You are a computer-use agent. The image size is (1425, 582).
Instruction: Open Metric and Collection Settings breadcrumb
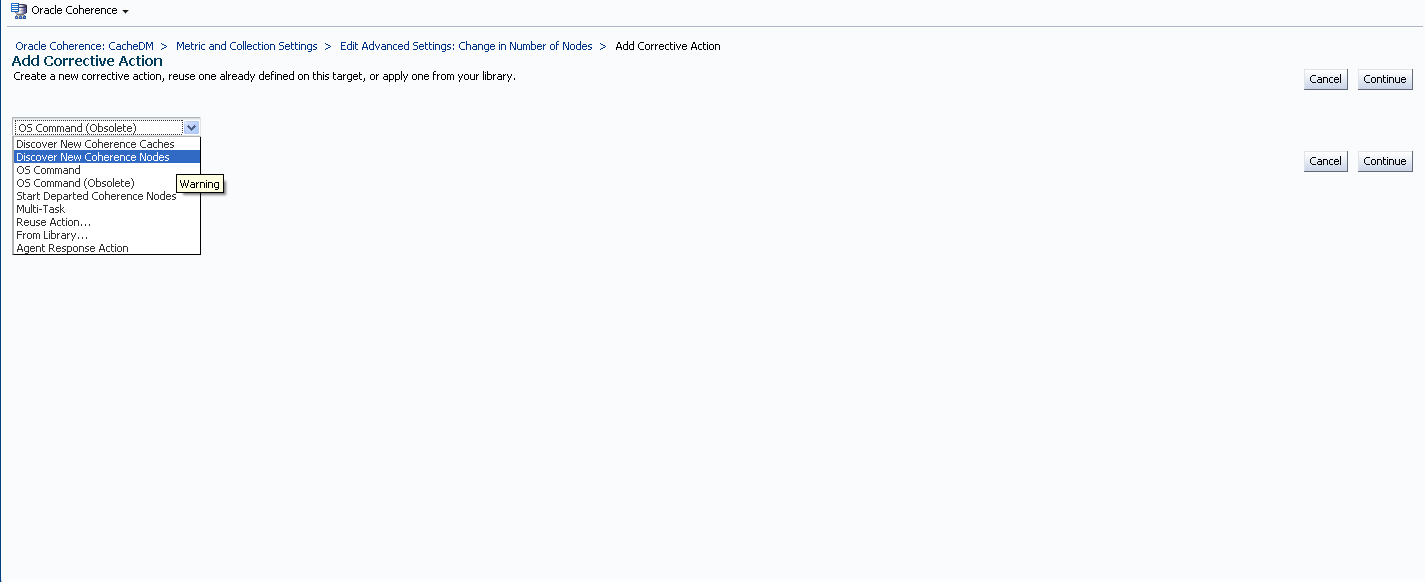[246, 46]
